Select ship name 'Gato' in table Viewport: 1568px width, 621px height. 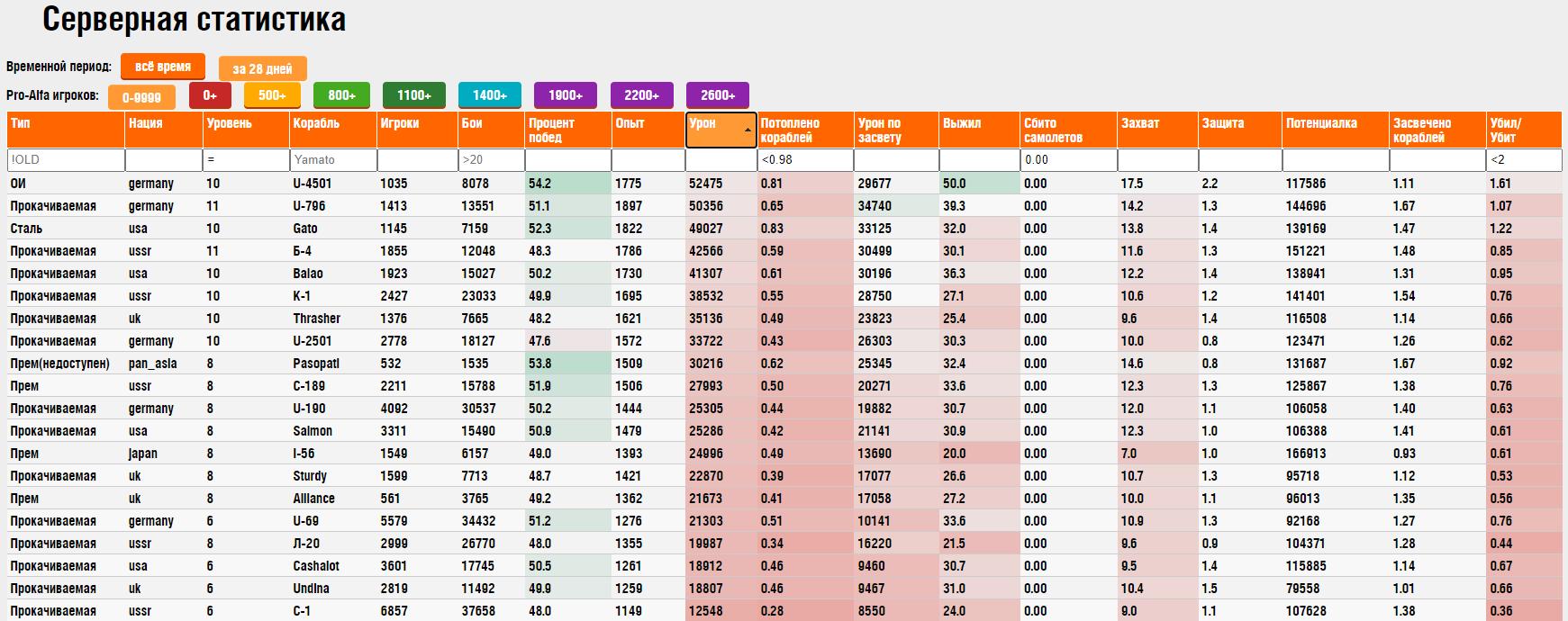tap(305, 229)
